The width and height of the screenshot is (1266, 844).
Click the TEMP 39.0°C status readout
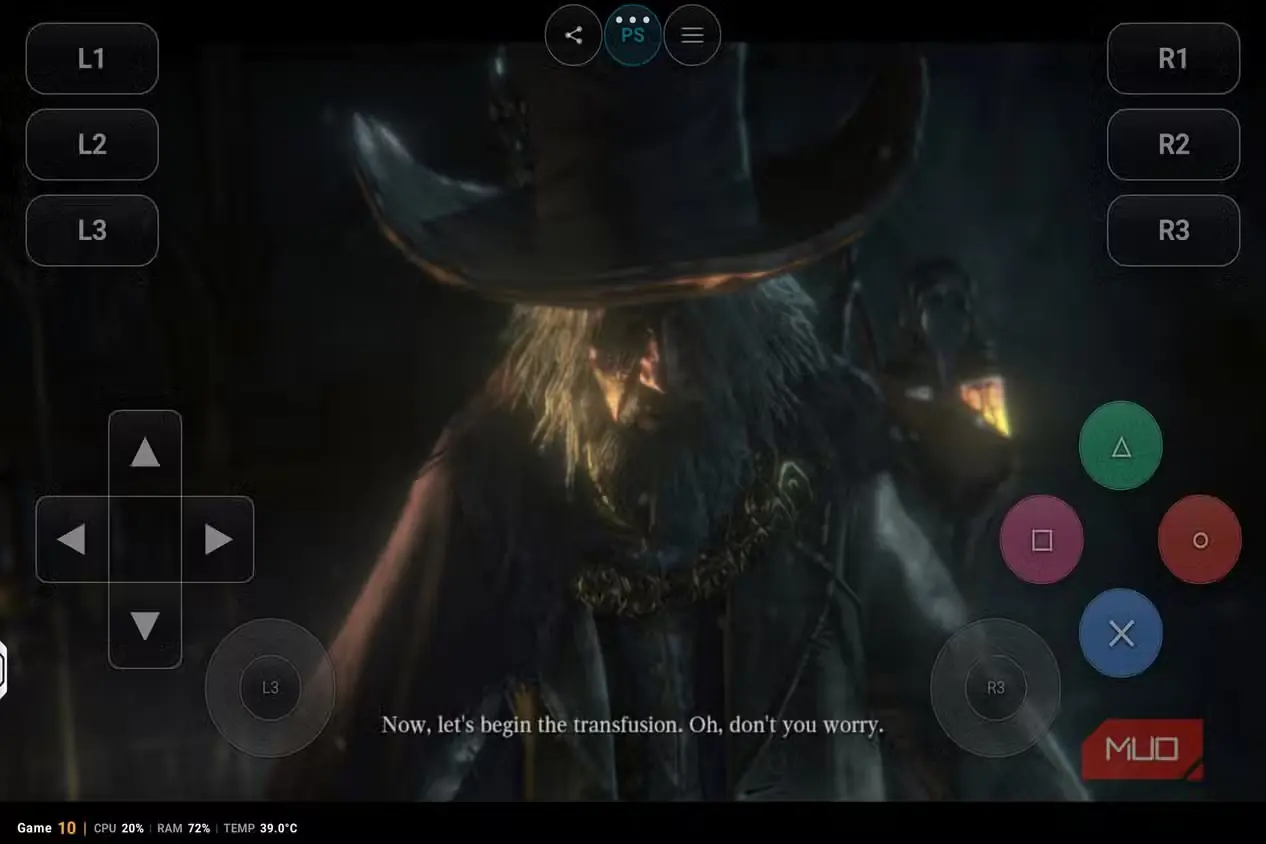coord(260,828)
